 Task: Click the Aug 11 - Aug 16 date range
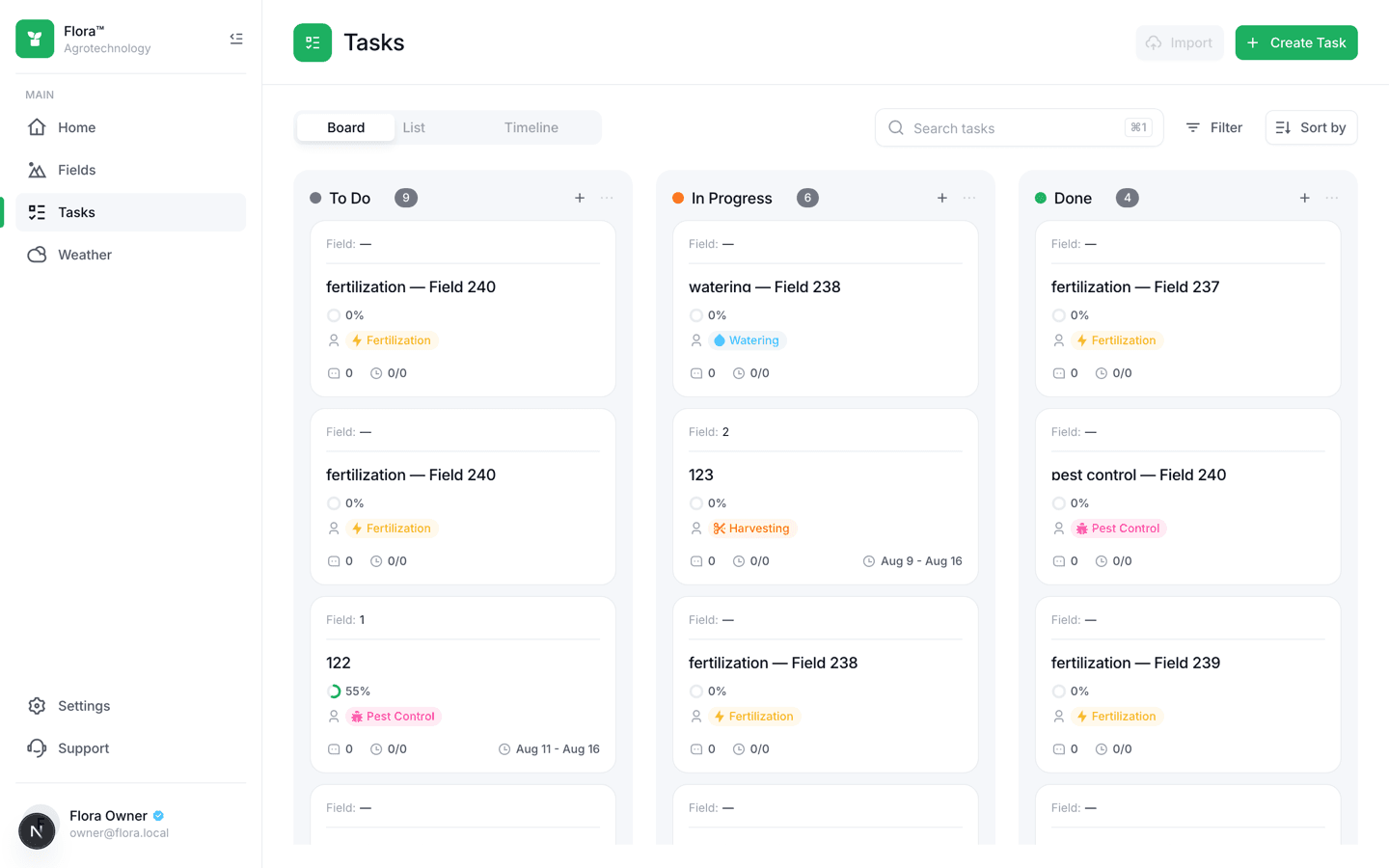[x=549, y=749]
